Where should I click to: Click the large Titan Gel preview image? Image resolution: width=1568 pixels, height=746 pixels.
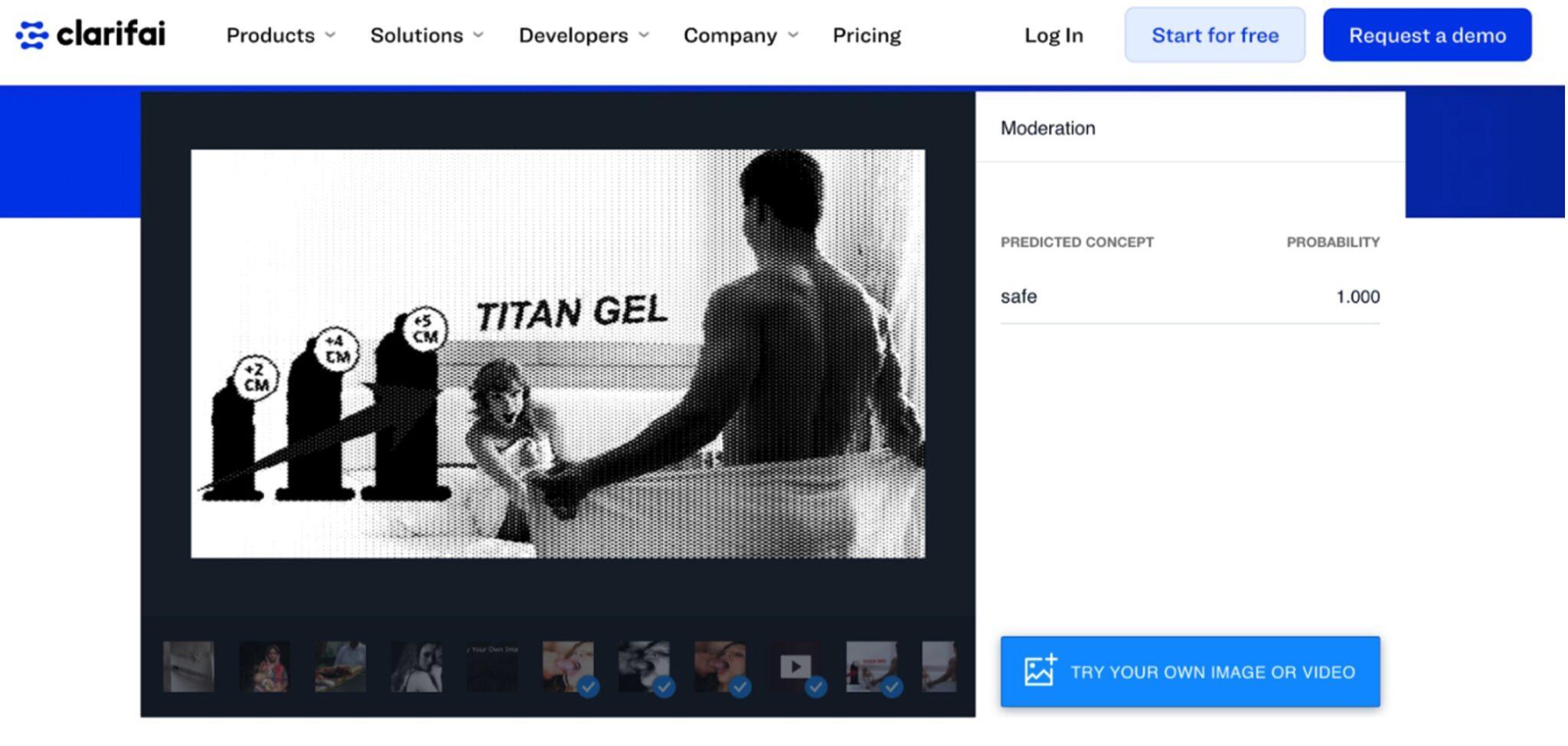(x=557, y=353)
